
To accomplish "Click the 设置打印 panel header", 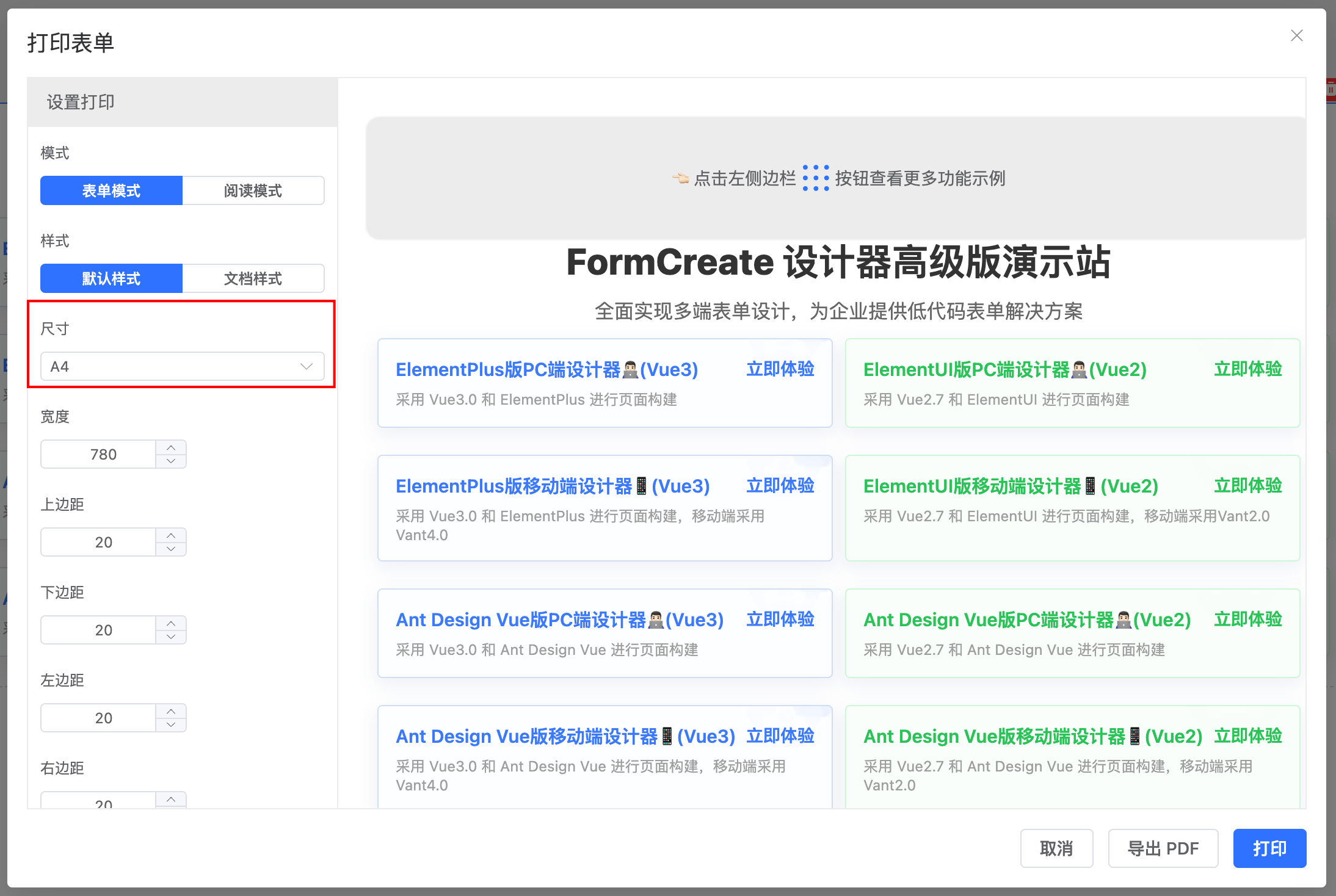I will point(183,102).
